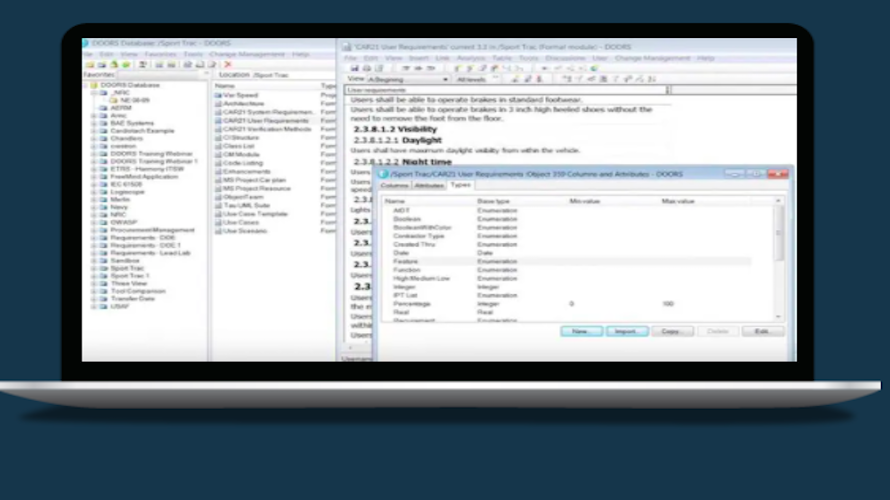Collapse the DOORS Database root node

[86, 85]
